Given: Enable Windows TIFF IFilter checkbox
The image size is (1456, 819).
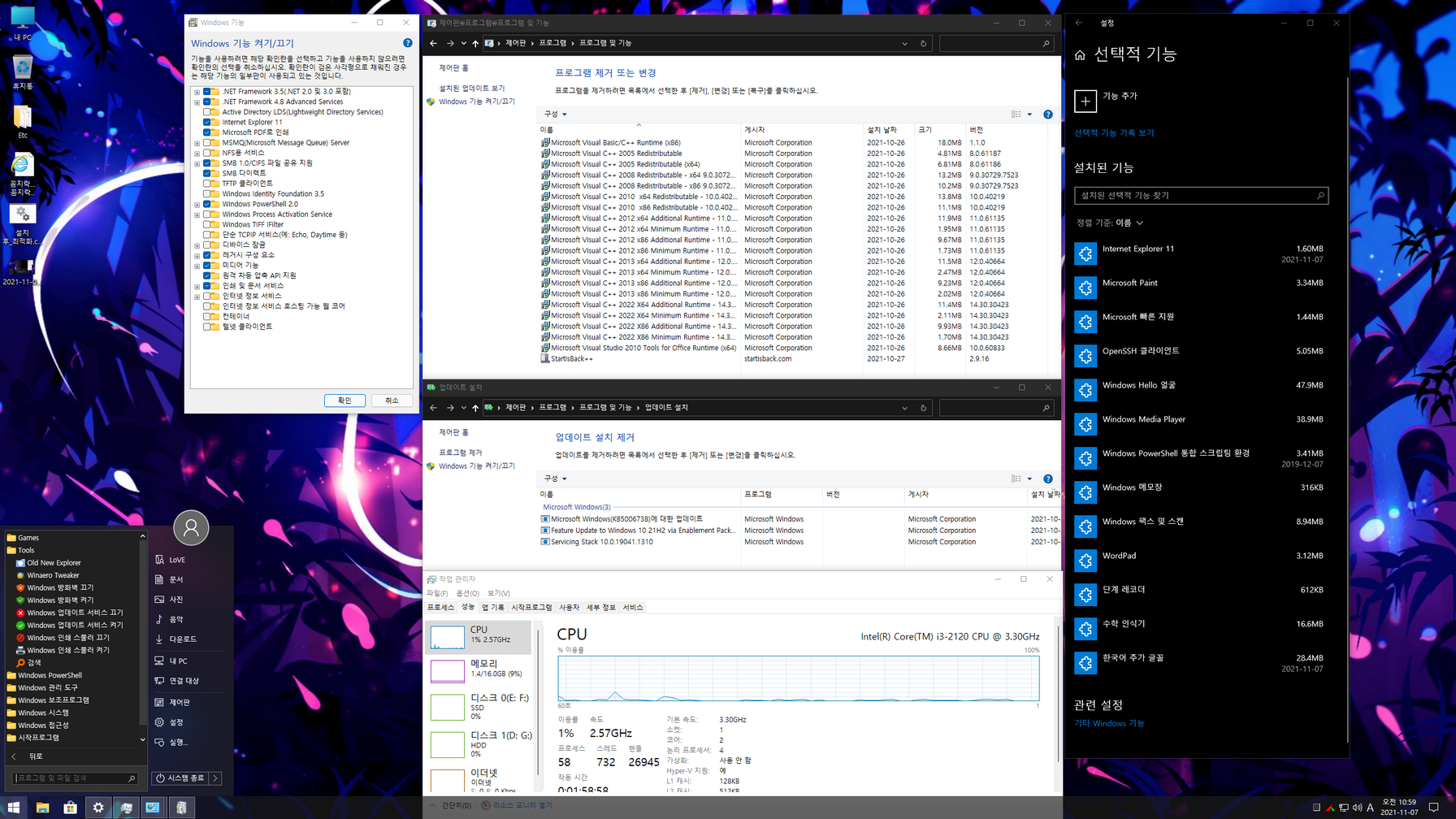Looking at the screenshot, I should [206, 224].
